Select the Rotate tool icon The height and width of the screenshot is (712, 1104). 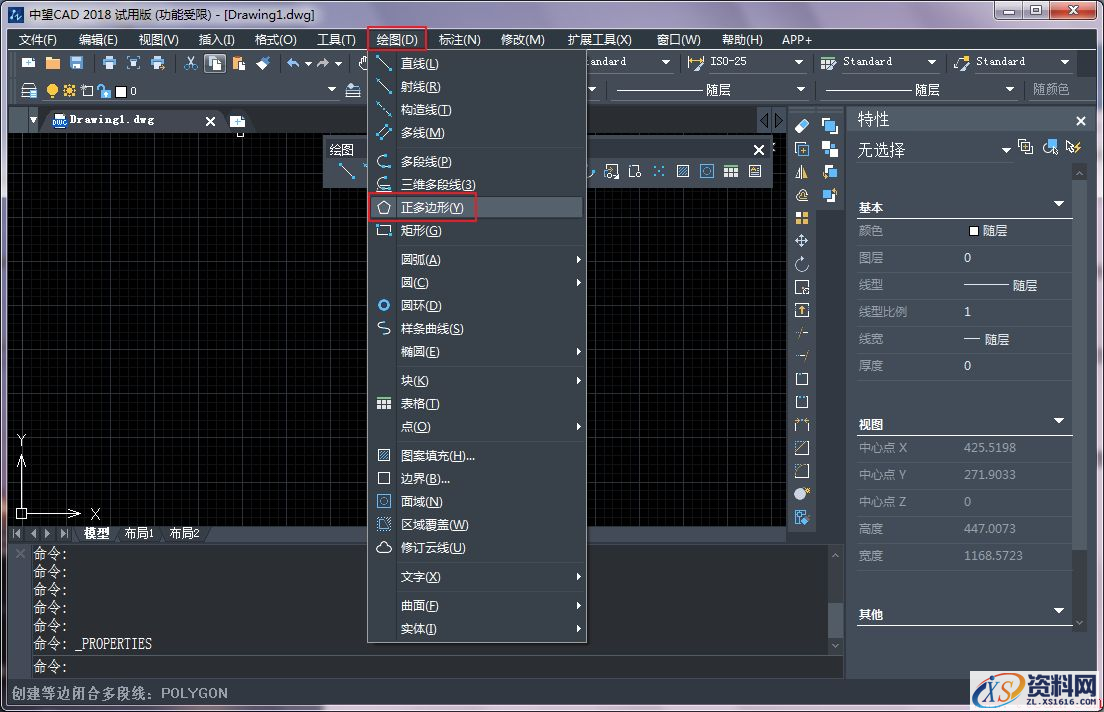801,264
